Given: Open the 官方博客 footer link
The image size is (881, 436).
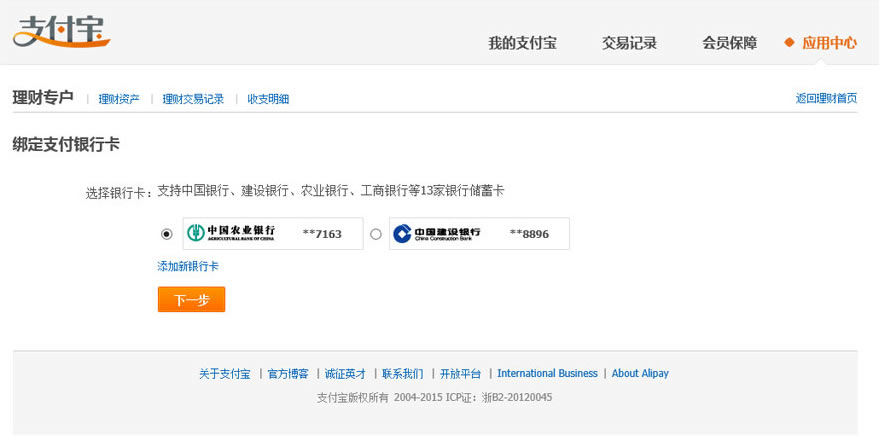Looking at the screenshot, I should tap(288, 374).
